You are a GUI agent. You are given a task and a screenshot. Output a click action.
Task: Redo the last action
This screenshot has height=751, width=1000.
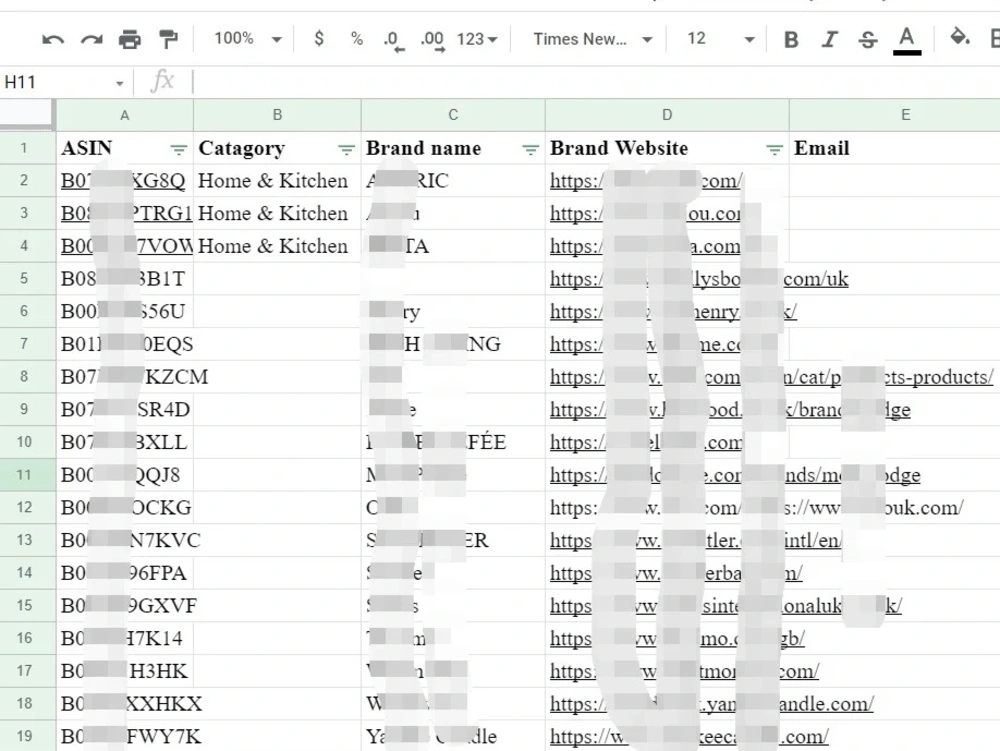(x=92, y=40)
